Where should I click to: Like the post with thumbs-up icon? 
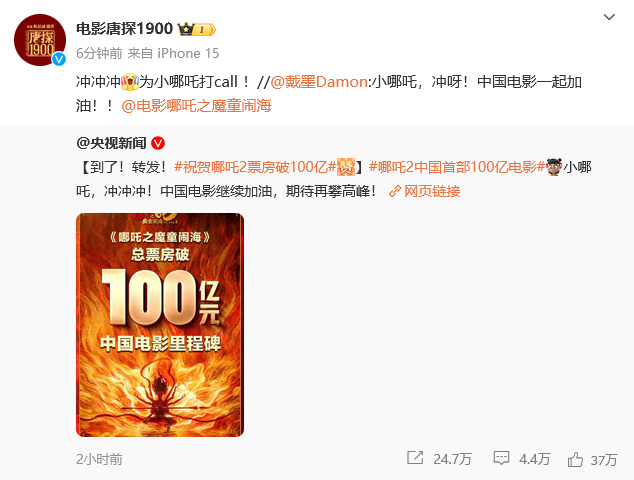point(575,459)
